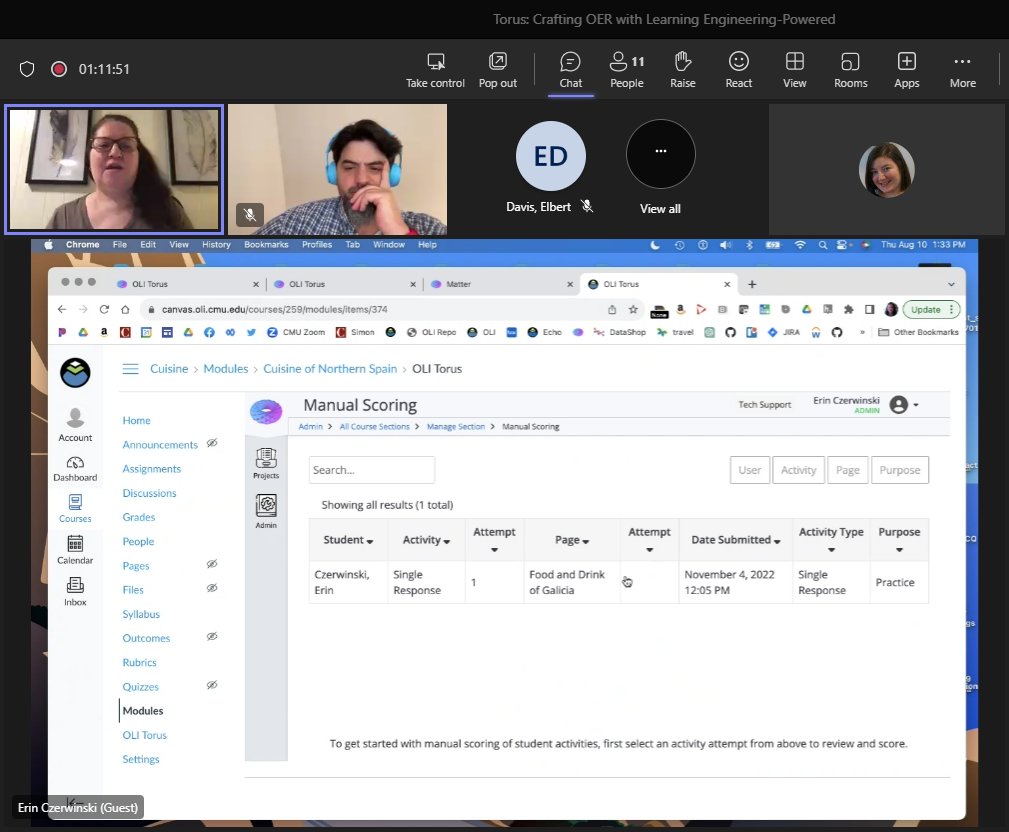
Task: Click the recording indicator icon
Action: 59,69
